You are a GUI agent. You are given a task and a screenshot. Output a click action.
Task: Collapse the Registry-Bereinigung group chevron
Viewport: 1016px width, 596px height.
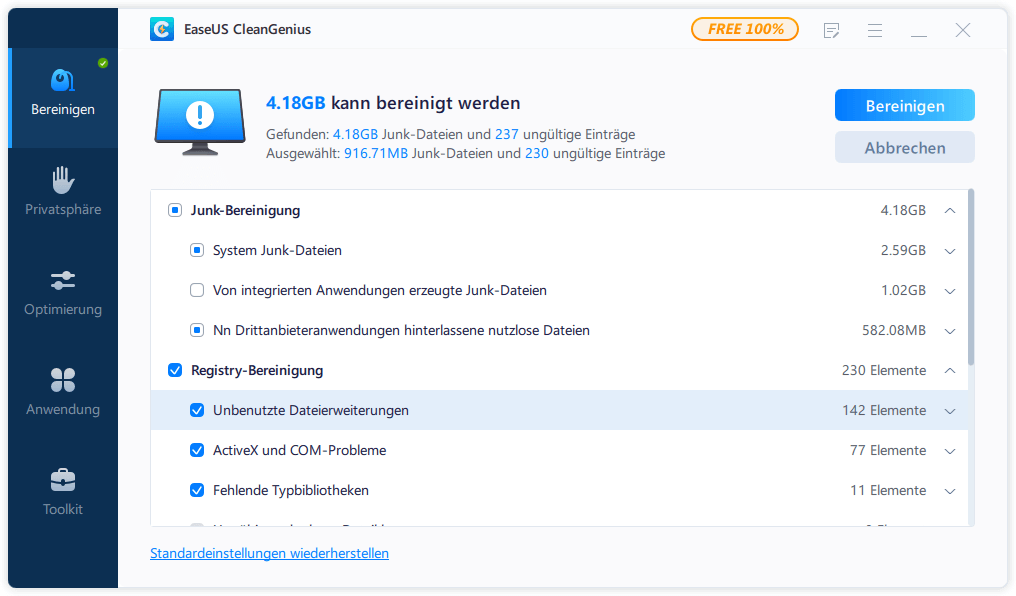coord(950,371)
